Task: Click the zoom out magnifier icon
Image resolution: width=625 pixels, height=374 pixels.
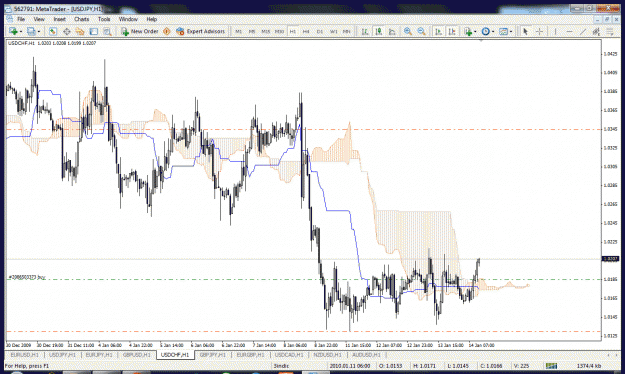Action: 421,31
